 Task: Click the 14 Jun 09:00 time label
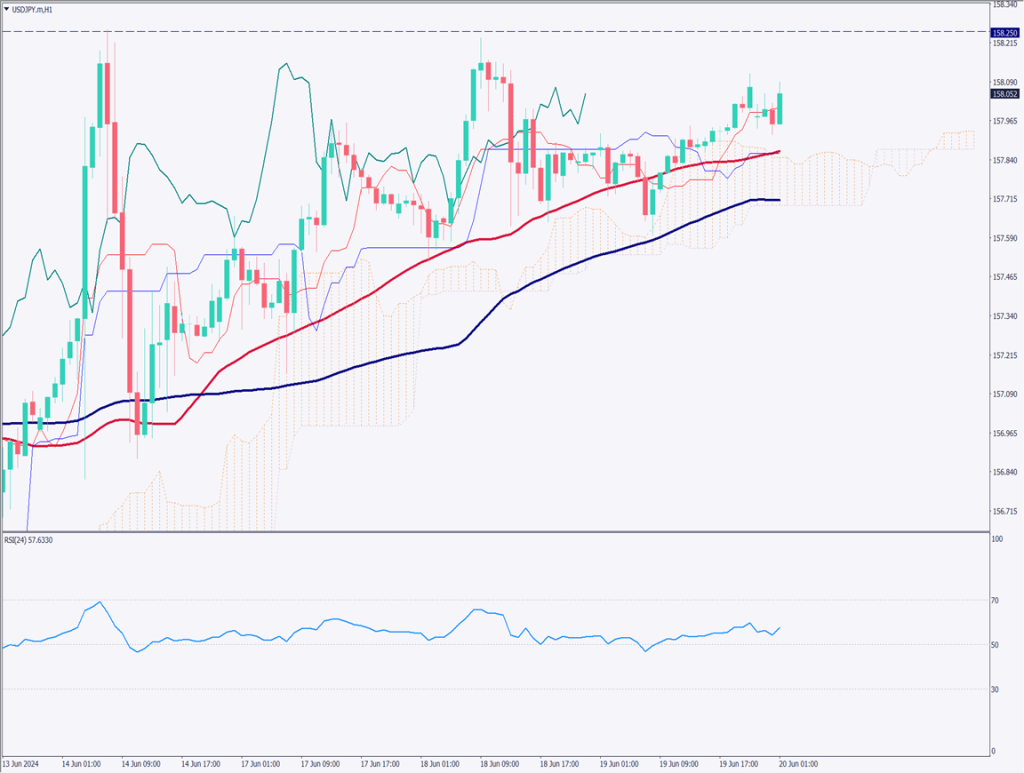[x=142, y=763]
